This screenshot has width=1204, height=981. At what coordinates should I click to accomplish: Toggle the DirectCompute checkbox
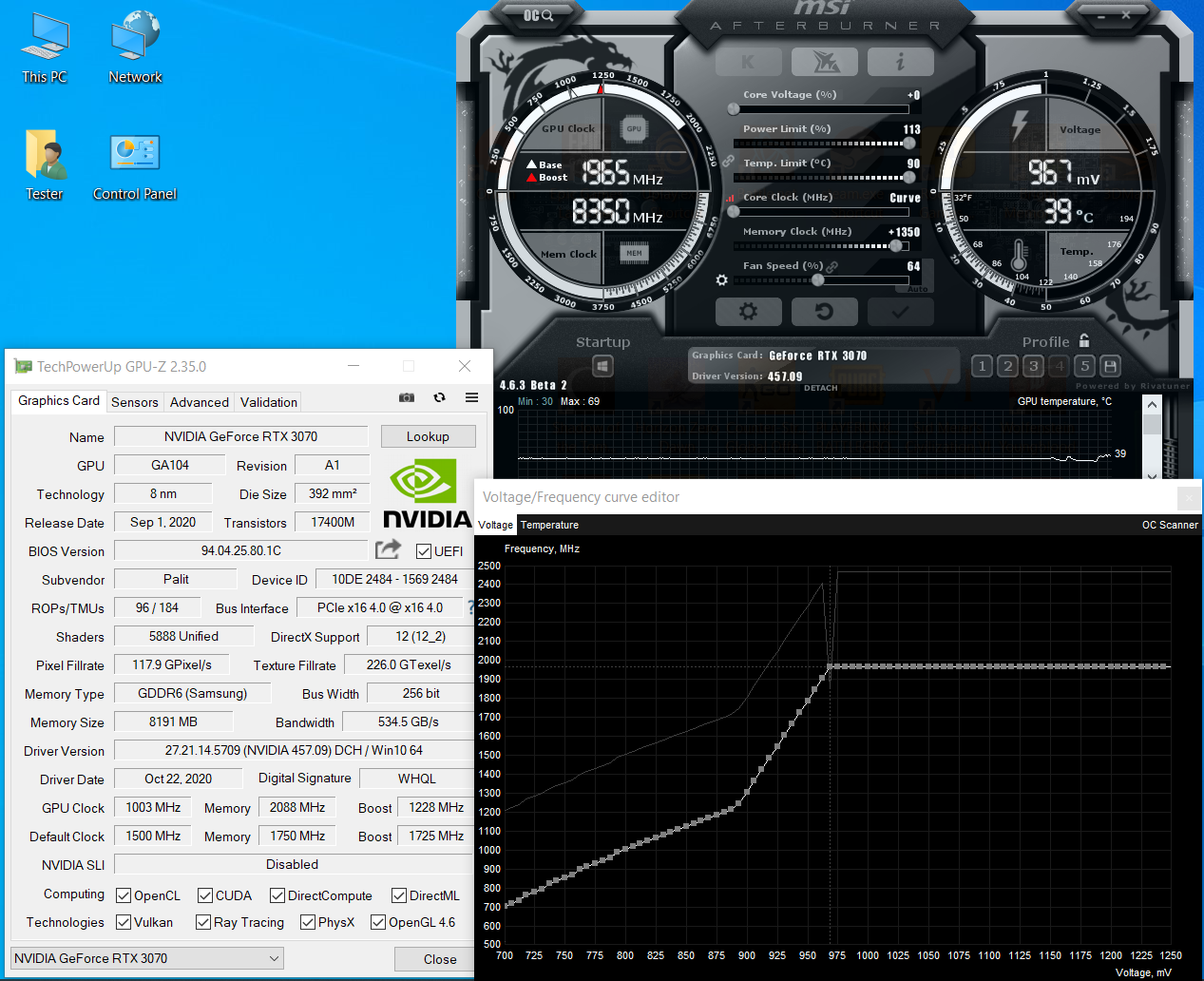(277, 895)
